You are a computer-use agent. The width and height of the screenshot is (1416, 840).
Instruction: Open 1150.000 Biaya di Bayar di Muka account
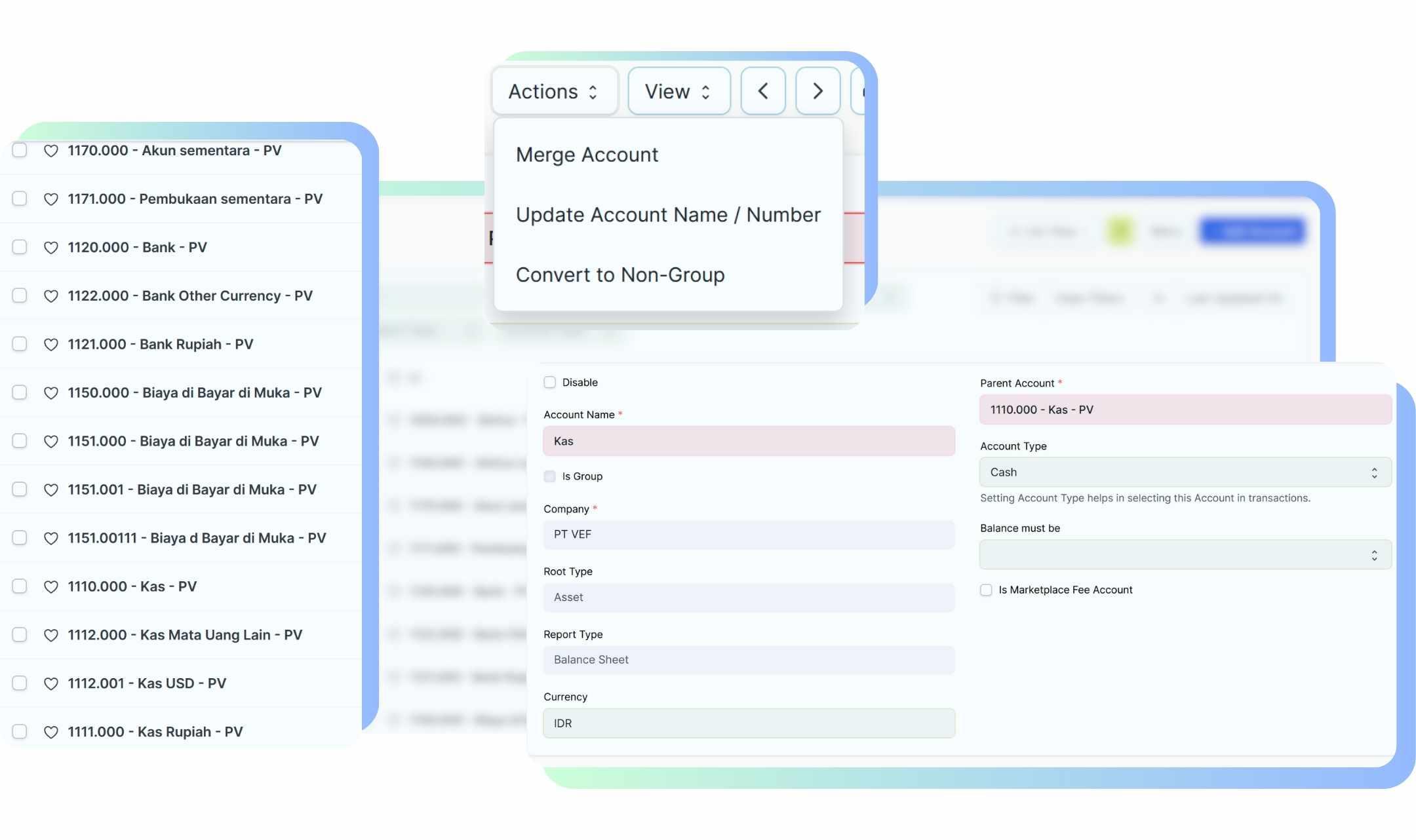[x=194, y=392]
